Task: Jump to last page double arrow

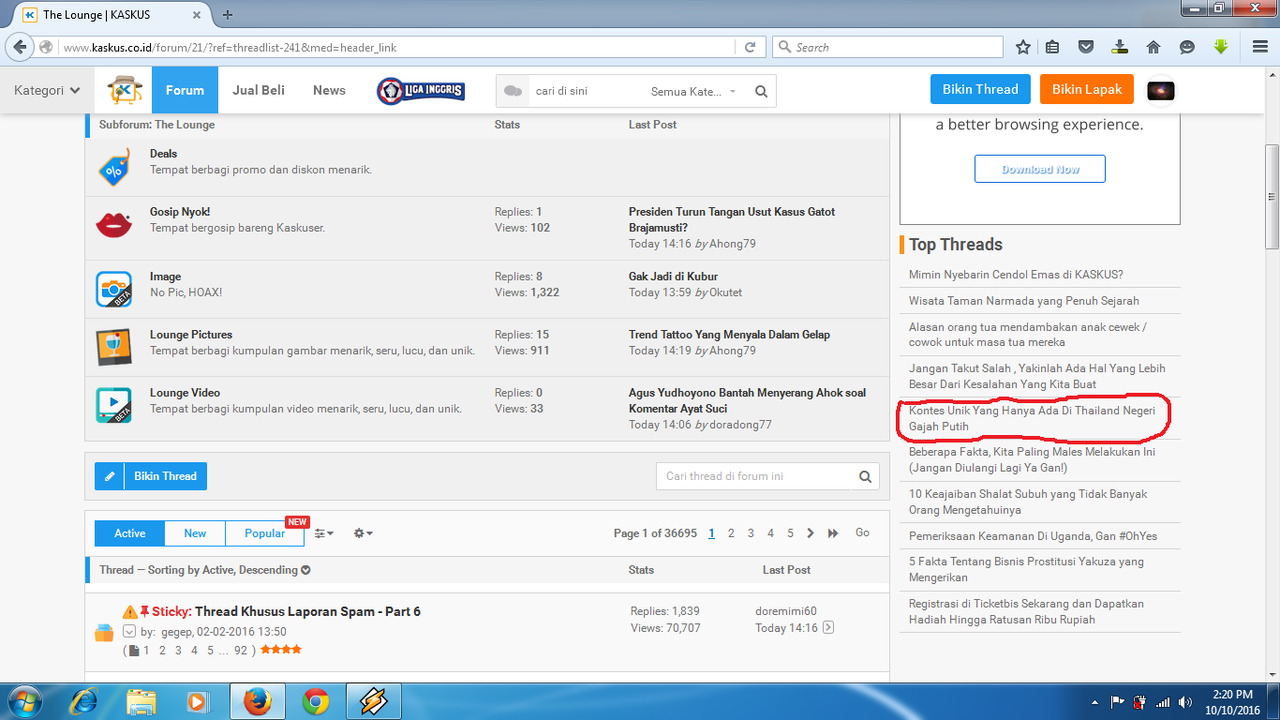Action: [833, 533]
